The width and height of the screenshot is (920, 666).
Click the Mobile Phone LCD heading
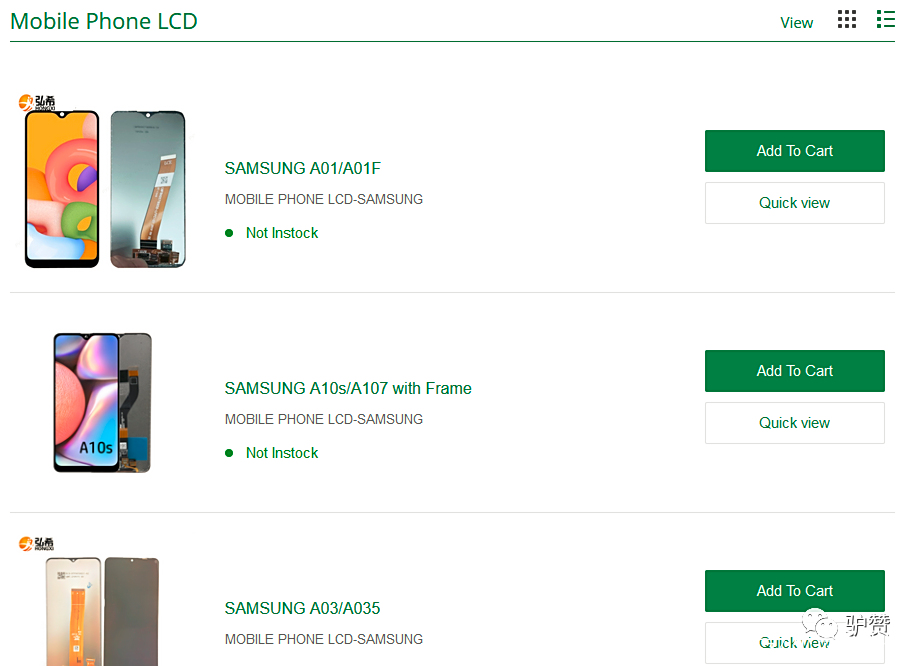[104, 21]
